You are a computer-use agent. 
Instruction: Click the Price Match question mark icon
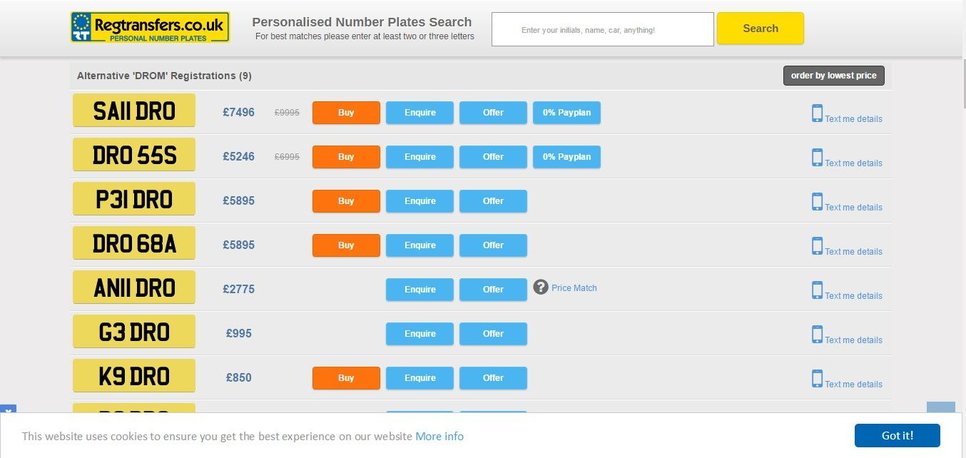click(541, 287)
